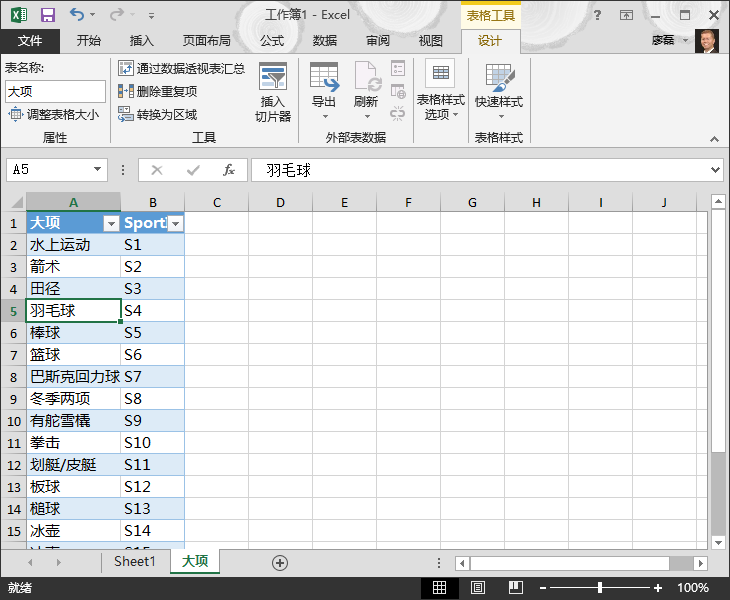The height and width of the screenshot is (600, 730).
Task: Click the table name input field
Action: pos(54,91)
